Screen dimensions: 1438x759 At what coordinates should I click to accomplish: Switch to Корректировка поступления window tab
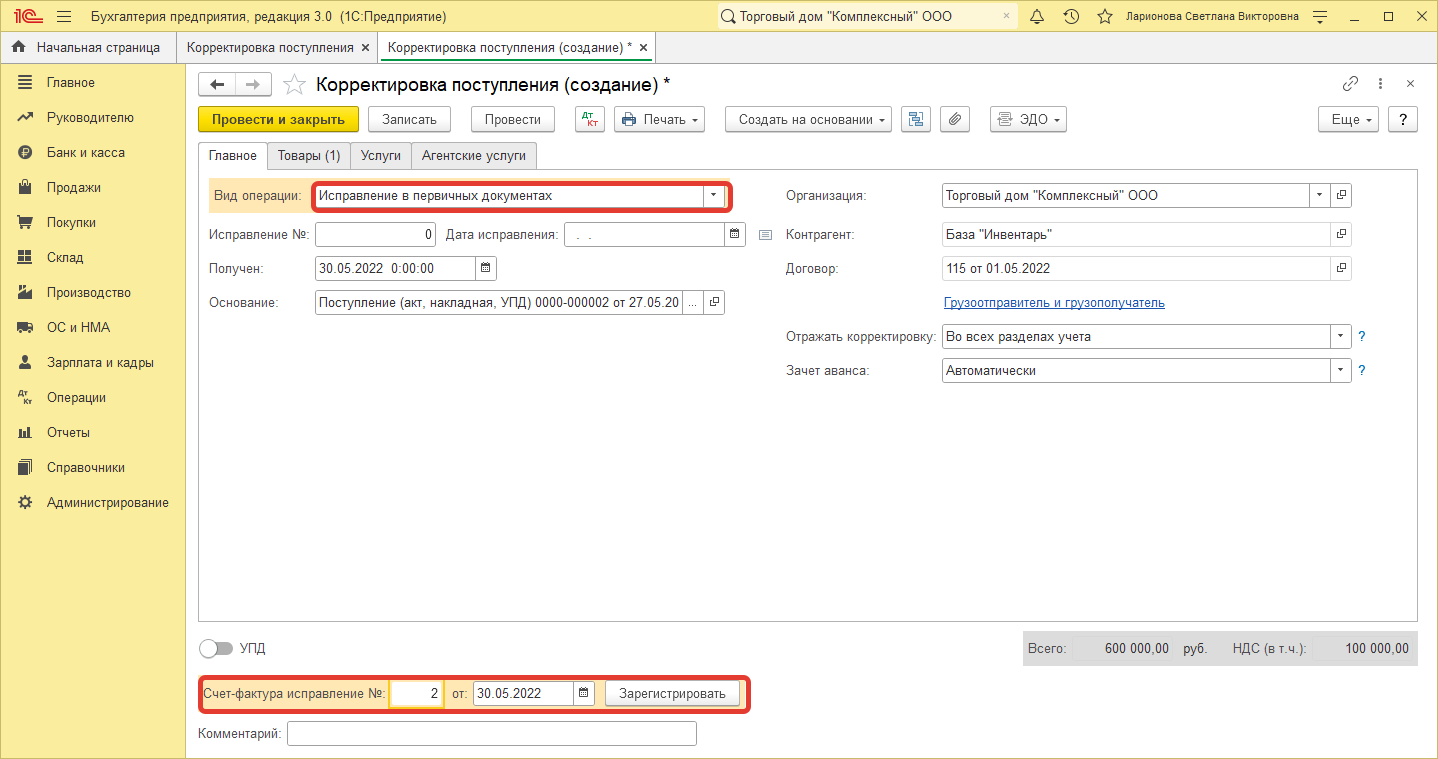270,47
